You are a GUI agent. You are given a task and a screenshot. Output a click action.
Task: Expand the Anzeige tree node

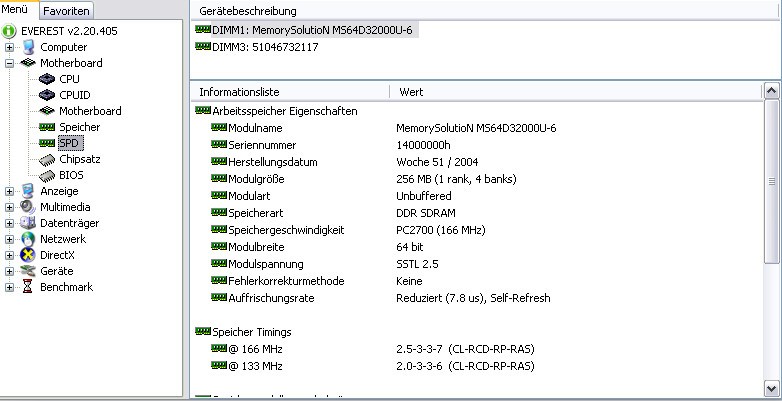9,192
